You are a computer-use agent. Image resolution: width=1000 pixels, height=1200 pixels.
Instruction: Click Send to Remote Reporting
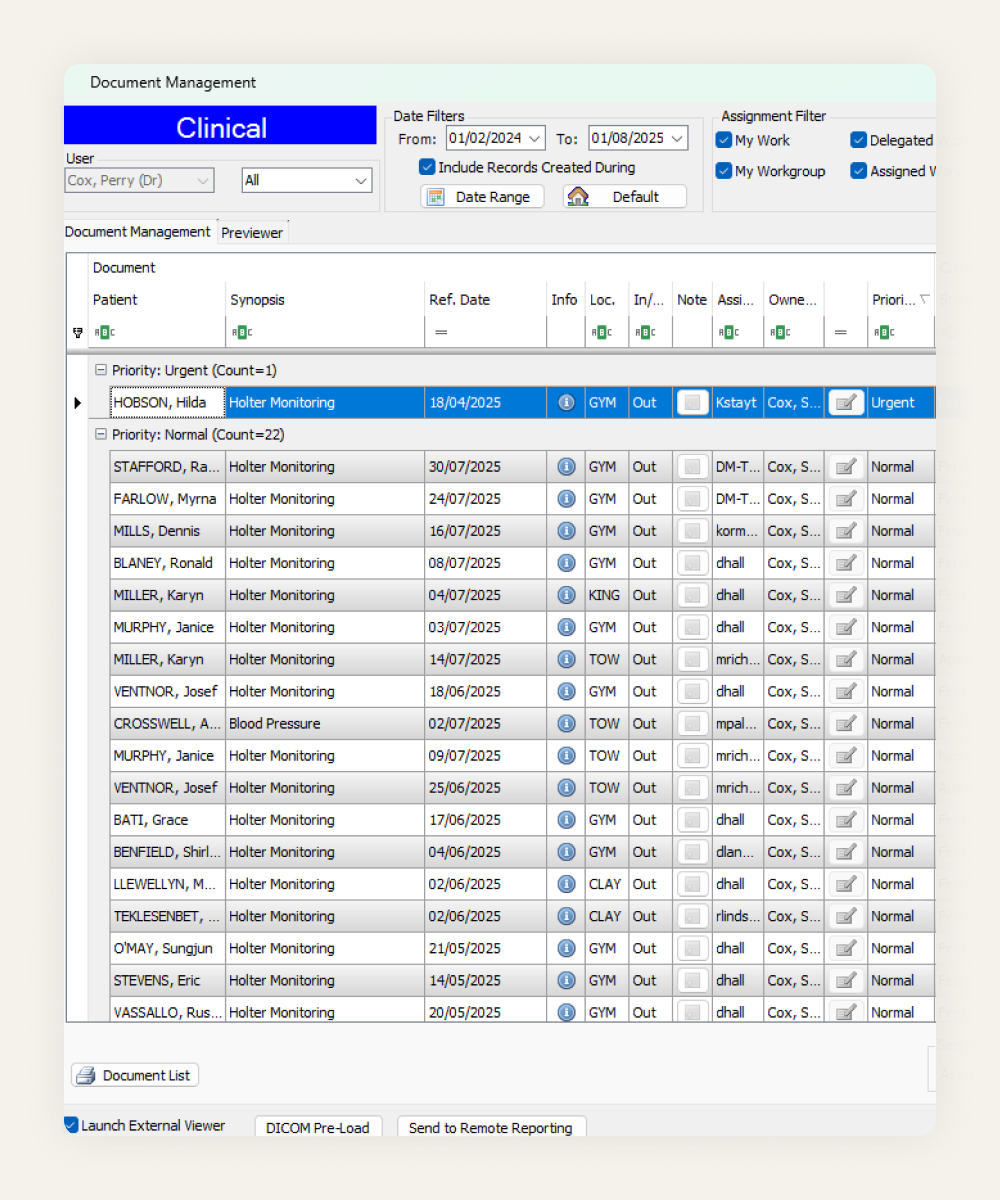[x=491, y=1128]
